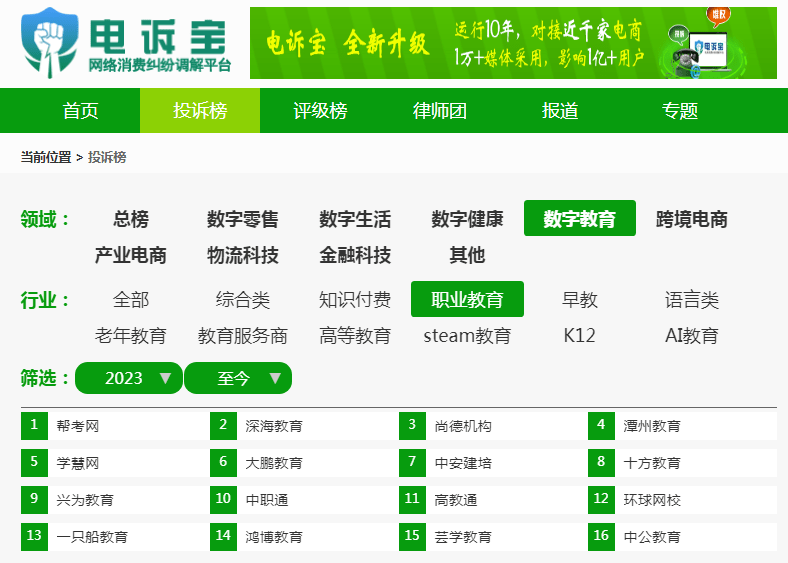Screen dimensions: 788x563
Task: Click the highlighted 数字教育 domain filter
Action: tap(579, 218)
